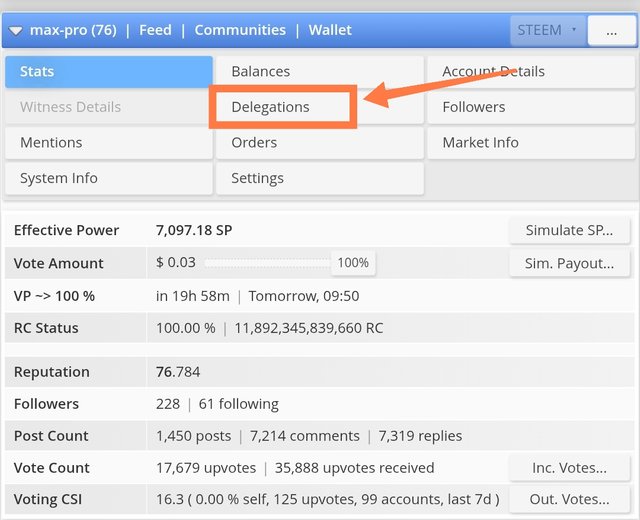This screenshot has width=640, height=520.
Task: Click the Followers row label in stats
Action: point(46,404)
